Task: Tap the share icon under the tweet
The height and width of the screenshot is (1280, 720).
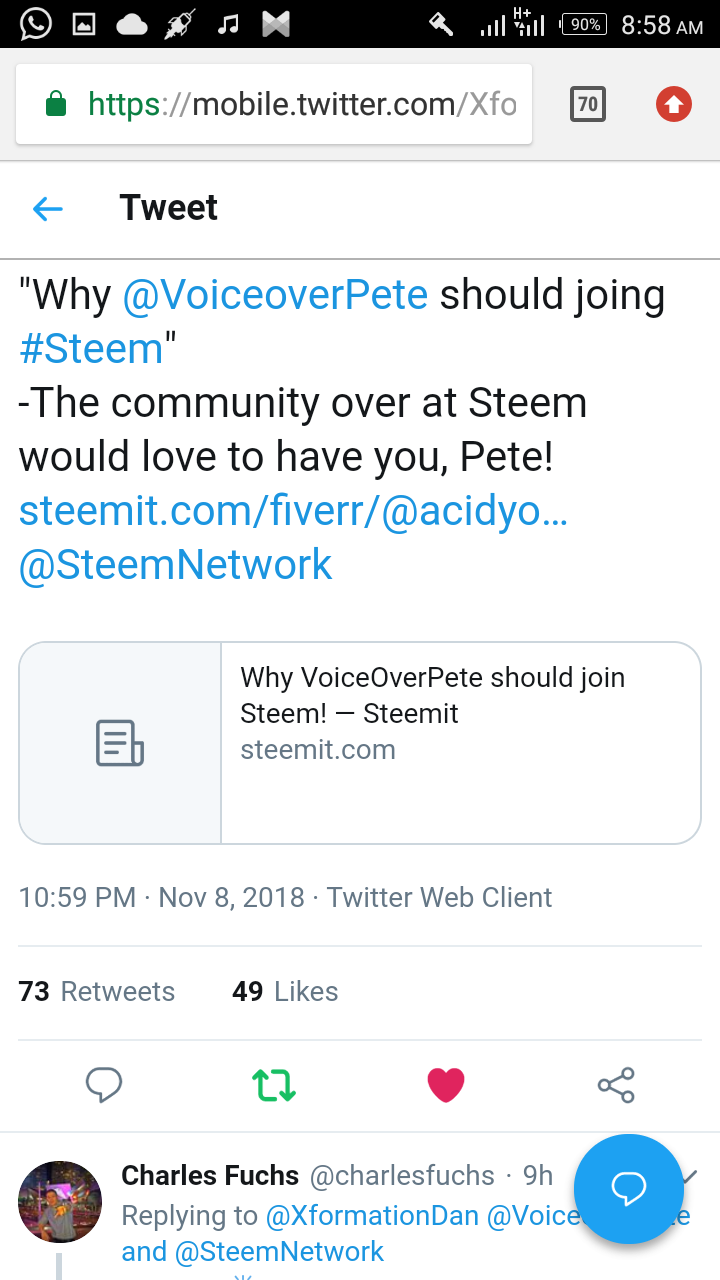Action: coord(616,1085)
